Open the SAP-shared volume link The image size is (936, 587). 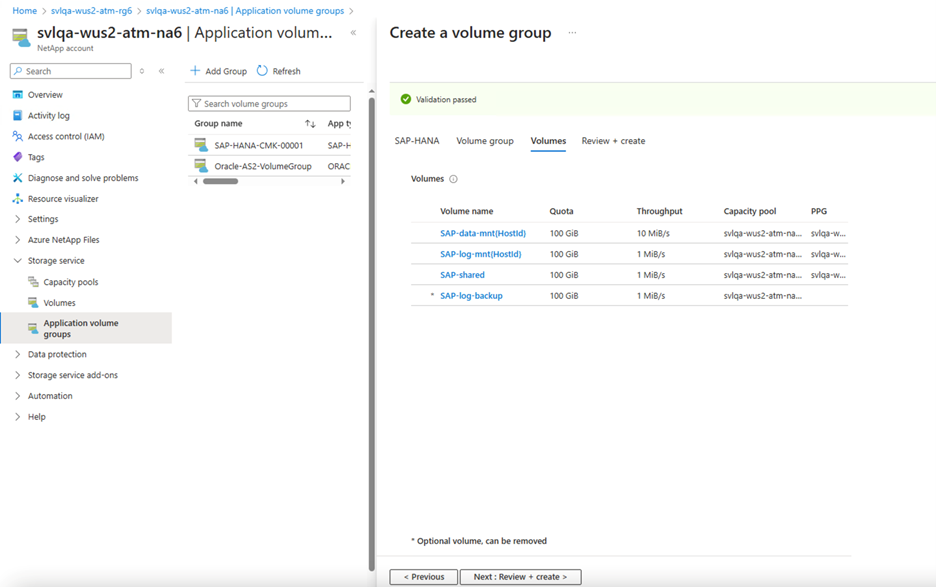[x=461, y=274]
